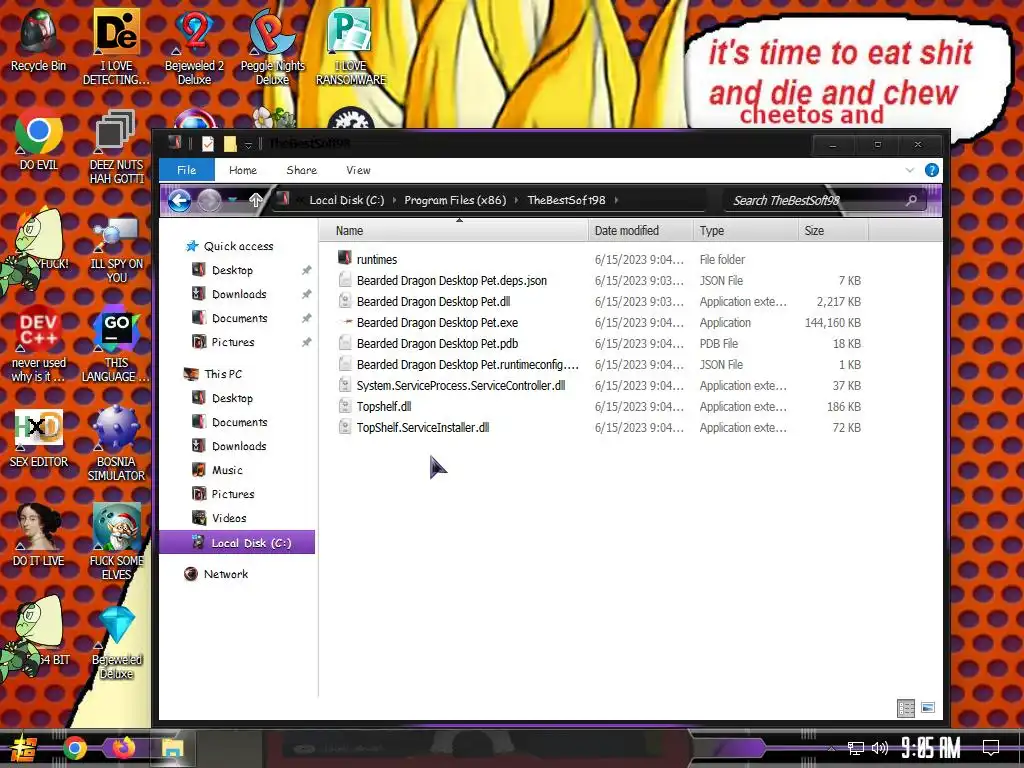Open Customize Quick Access Toolbar dropdown
This screenshot has width=1024, height=768.
248,144
